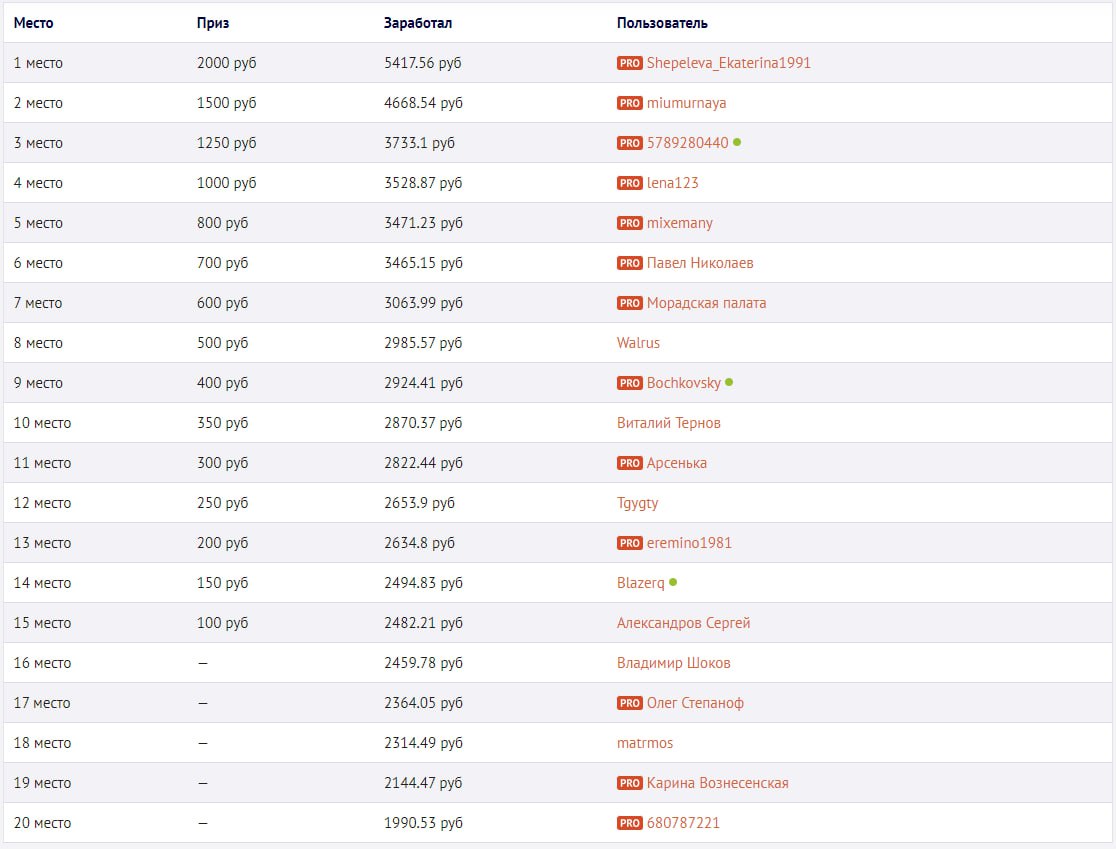This screenshot has height=849, width=1116.
Task: Click PRO badge next to Арсенька
Action: pos(629,463)
